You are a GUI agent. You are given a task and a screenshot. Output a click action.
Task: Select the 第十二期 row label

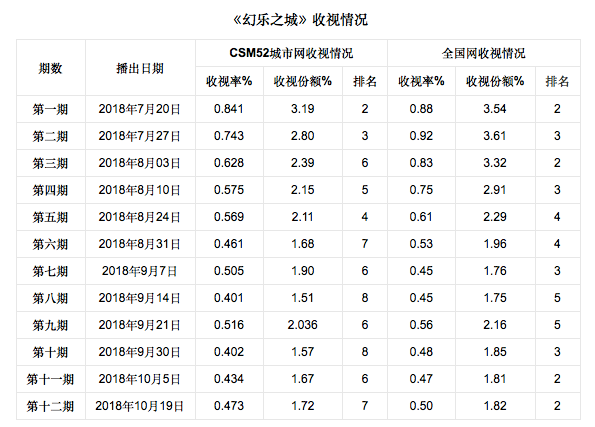pyautogui.click(x=50, y=406)
